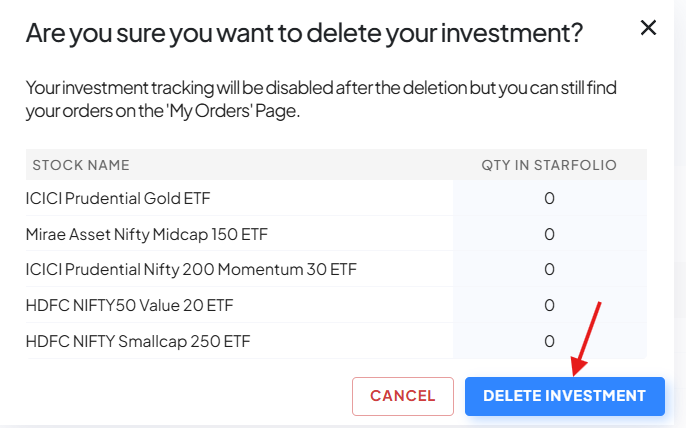Click quantity value for Mirae Asset Midcap ETF
This screenshot has height=428, width=686.
(549, 234)
